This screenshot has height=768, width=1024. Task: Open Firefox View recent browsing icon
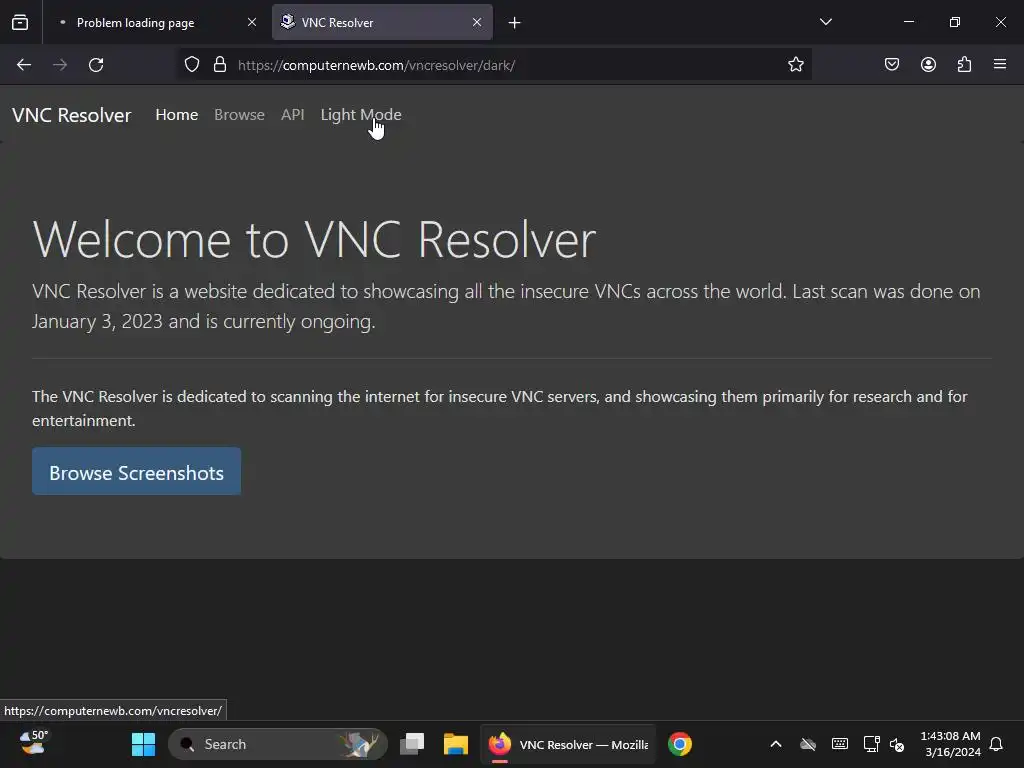(x=20, y=23)
